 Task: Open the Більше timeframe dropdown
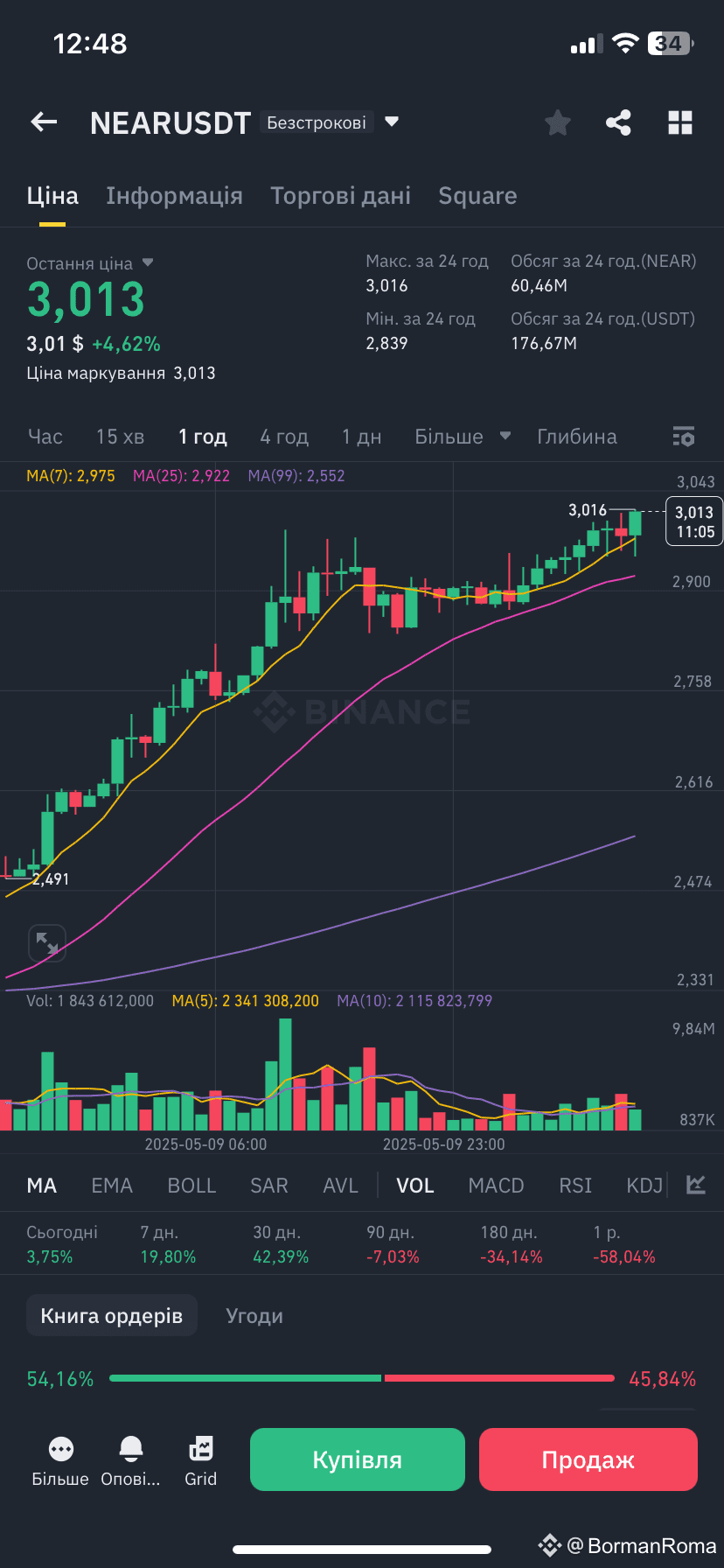coord(463,437)
